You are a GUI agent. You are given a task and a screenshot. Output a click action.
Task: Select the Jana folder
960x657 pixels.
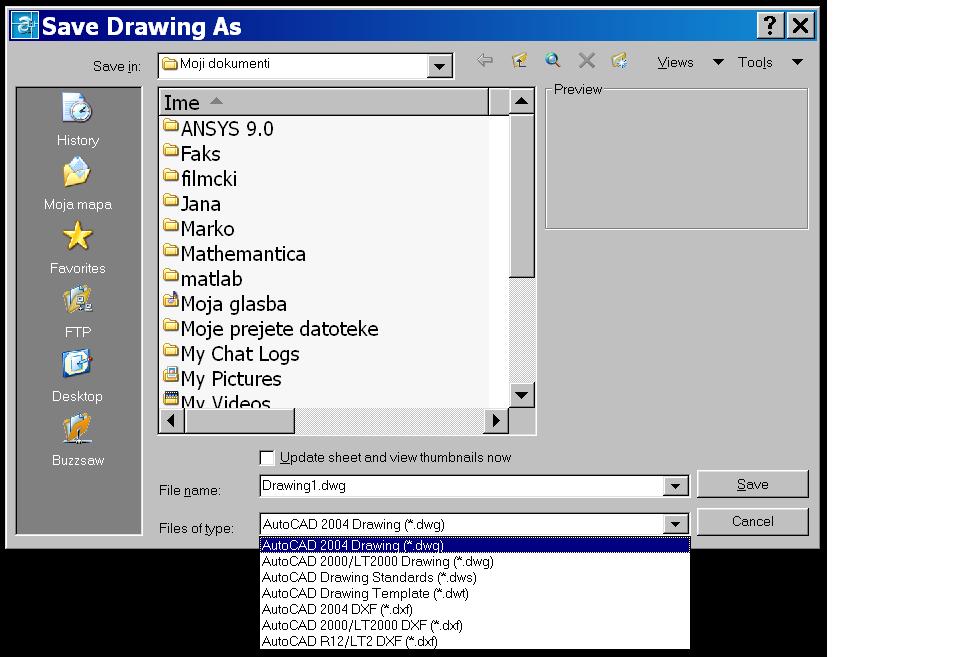click(x=192, y=204)
